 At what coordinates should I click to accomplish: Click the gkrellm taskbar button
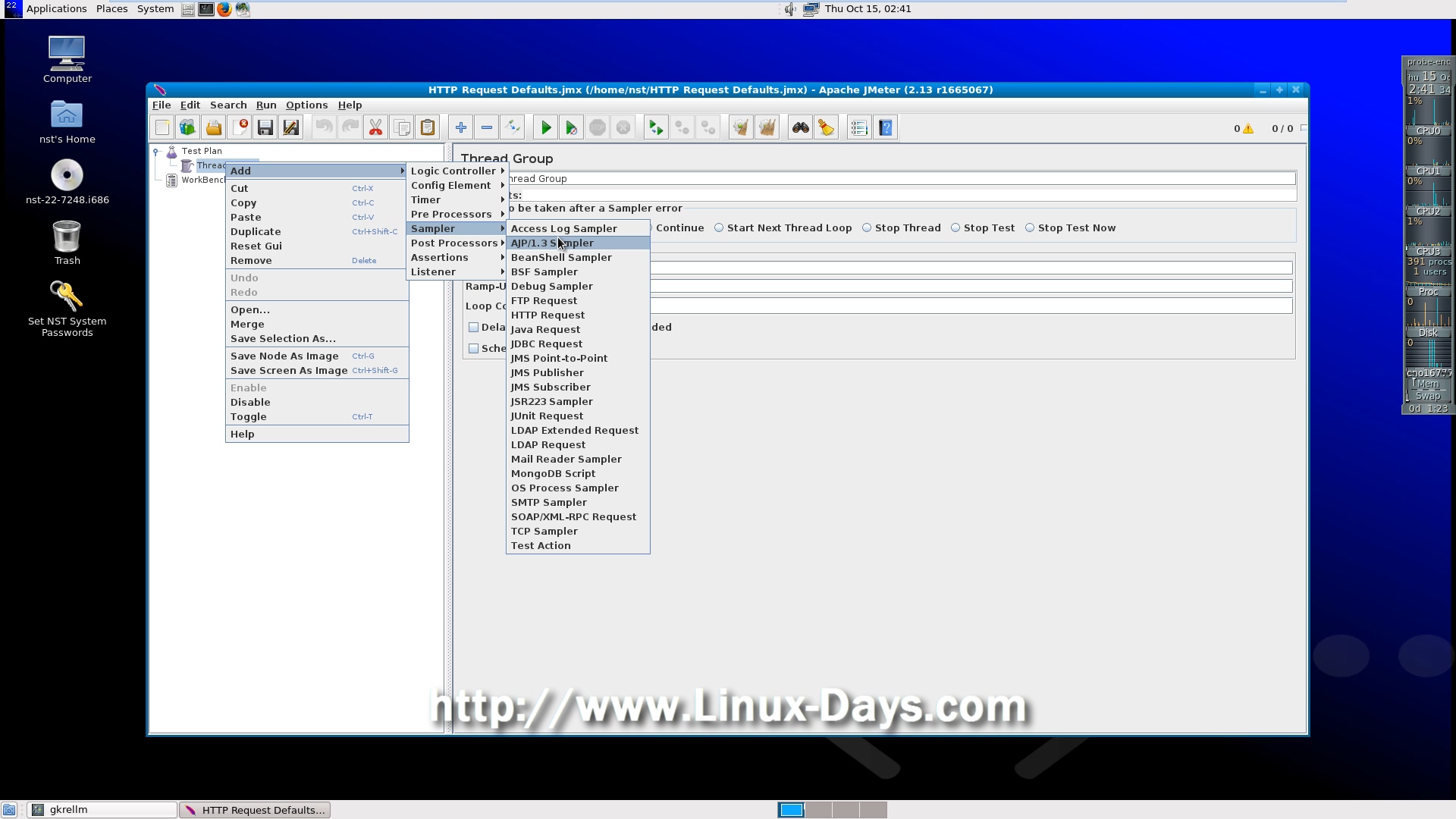click(102, 810)
